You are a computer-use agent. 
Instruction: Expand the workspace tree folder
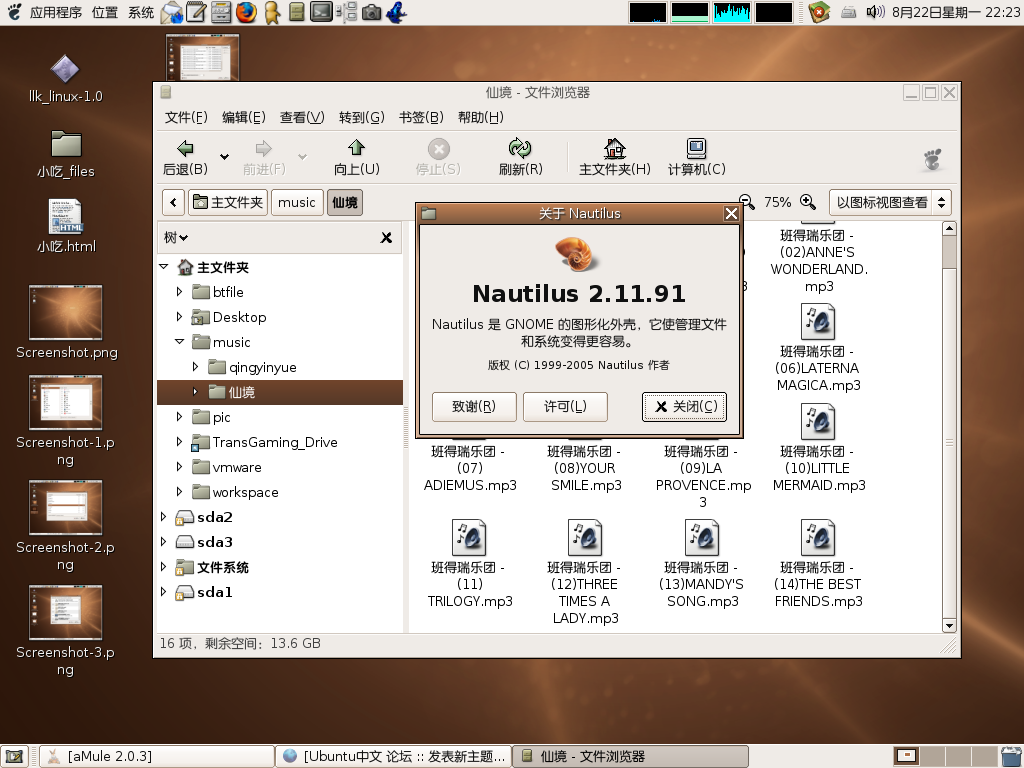pos(180,492)
